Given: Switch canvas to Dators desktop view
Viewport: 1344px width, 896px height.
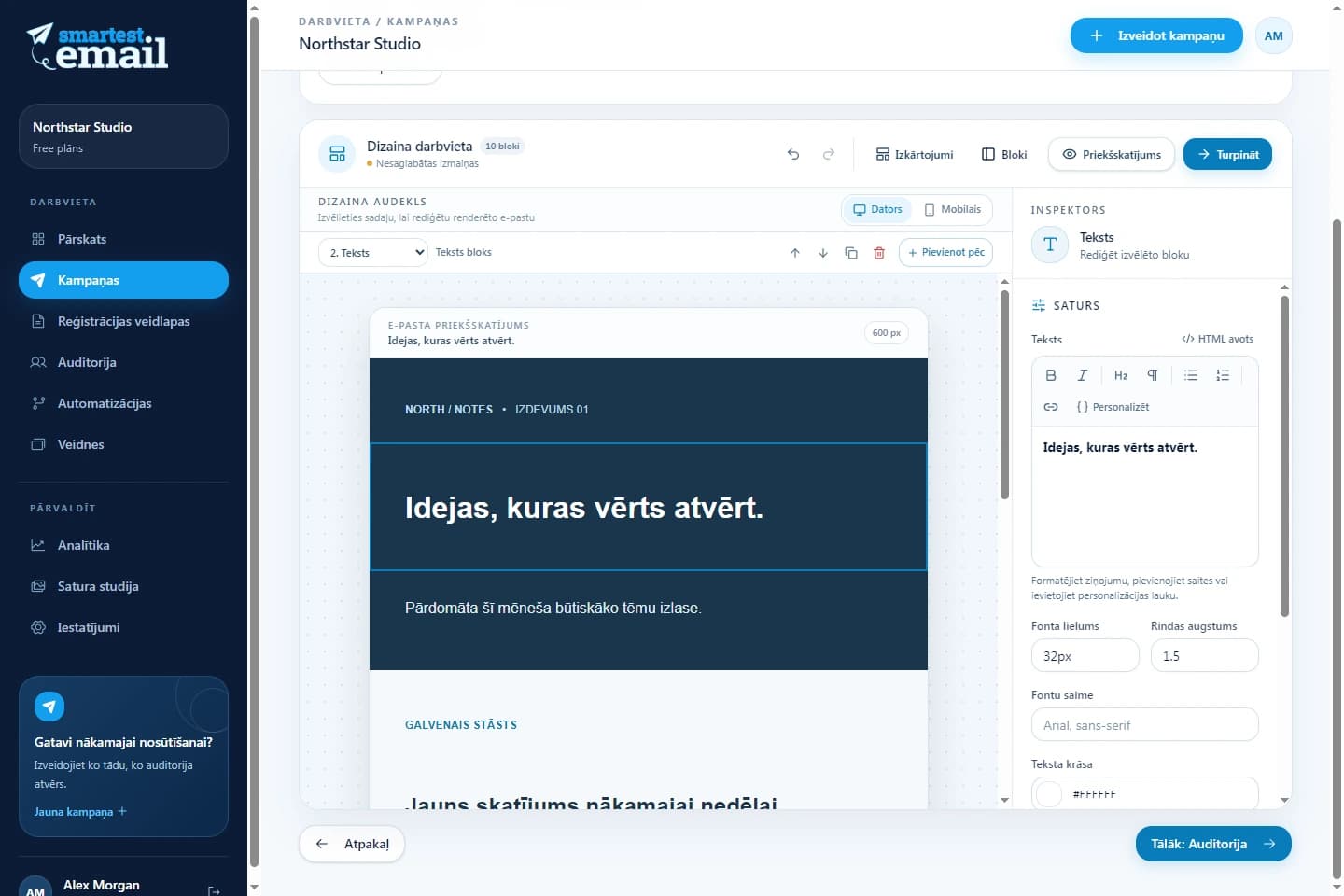Looking at the screenshot, I should (x=877, y=210).
